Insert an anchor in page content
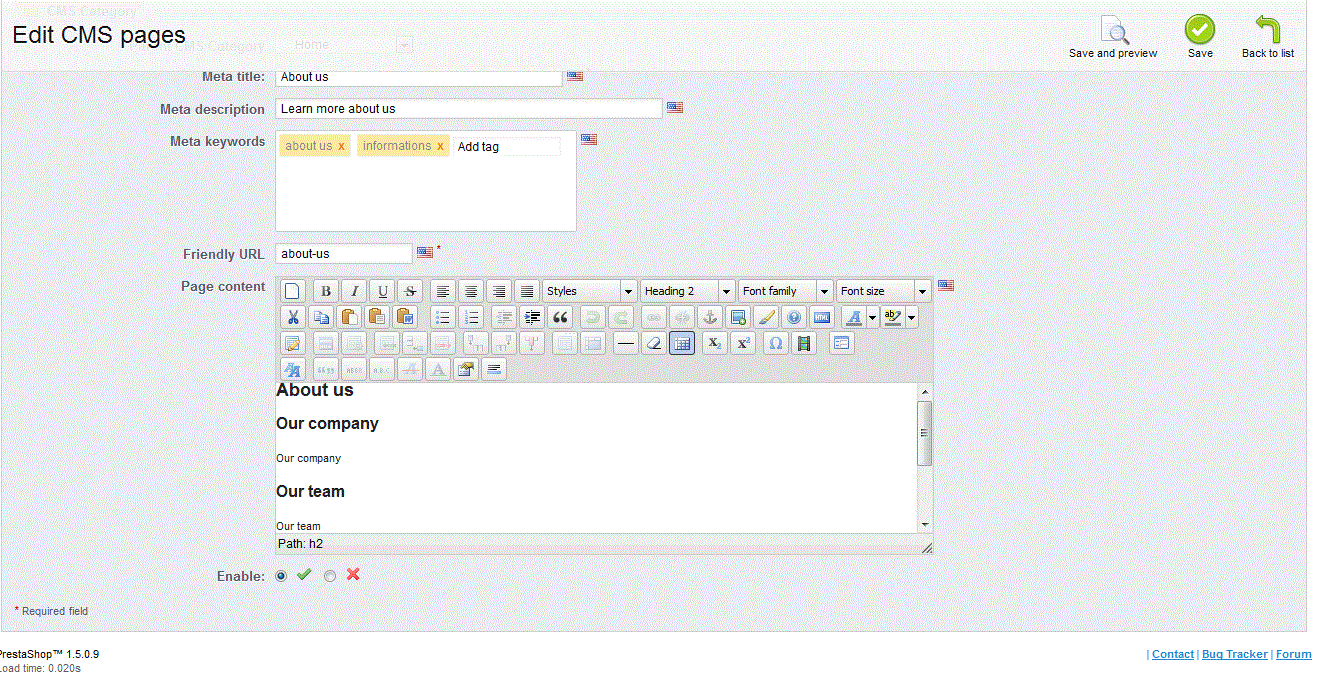This screenshot has height=690, width=1320. [709, 317]
